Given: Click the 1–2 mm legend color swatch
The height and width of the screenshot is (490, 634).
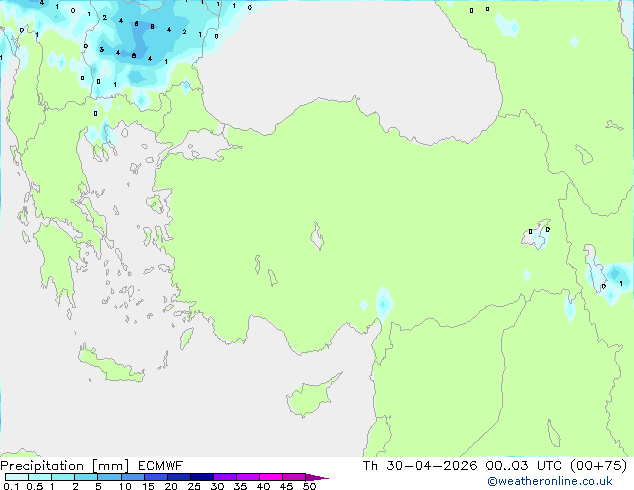Looking at the screenshot, I should 63,477.
